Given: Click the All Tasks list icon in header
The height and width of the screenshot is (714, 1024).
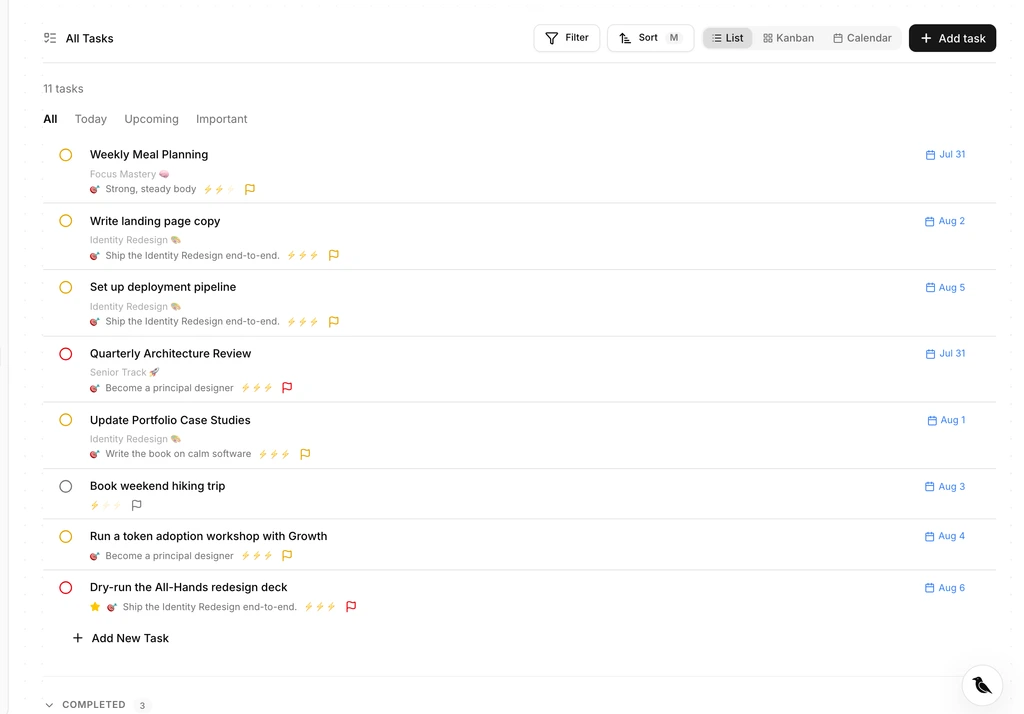Looking at the screenshot, I should coord(50,38).
